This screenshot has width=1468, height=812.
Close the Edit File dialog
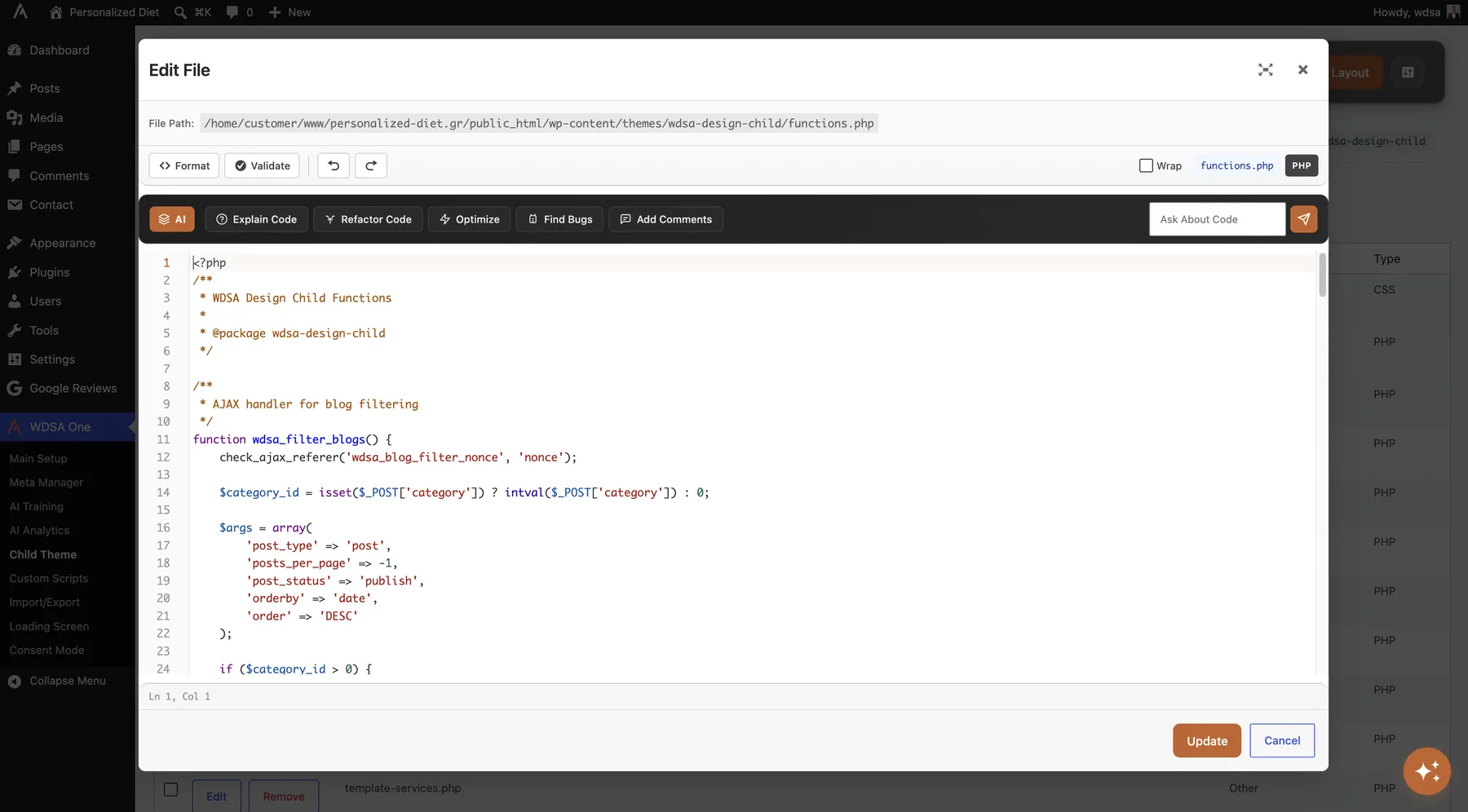tap(1302, 70)
